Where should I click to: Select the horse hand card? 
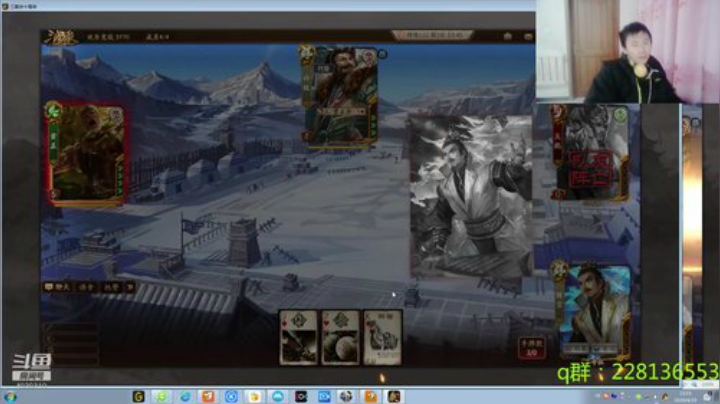(382, 337)
